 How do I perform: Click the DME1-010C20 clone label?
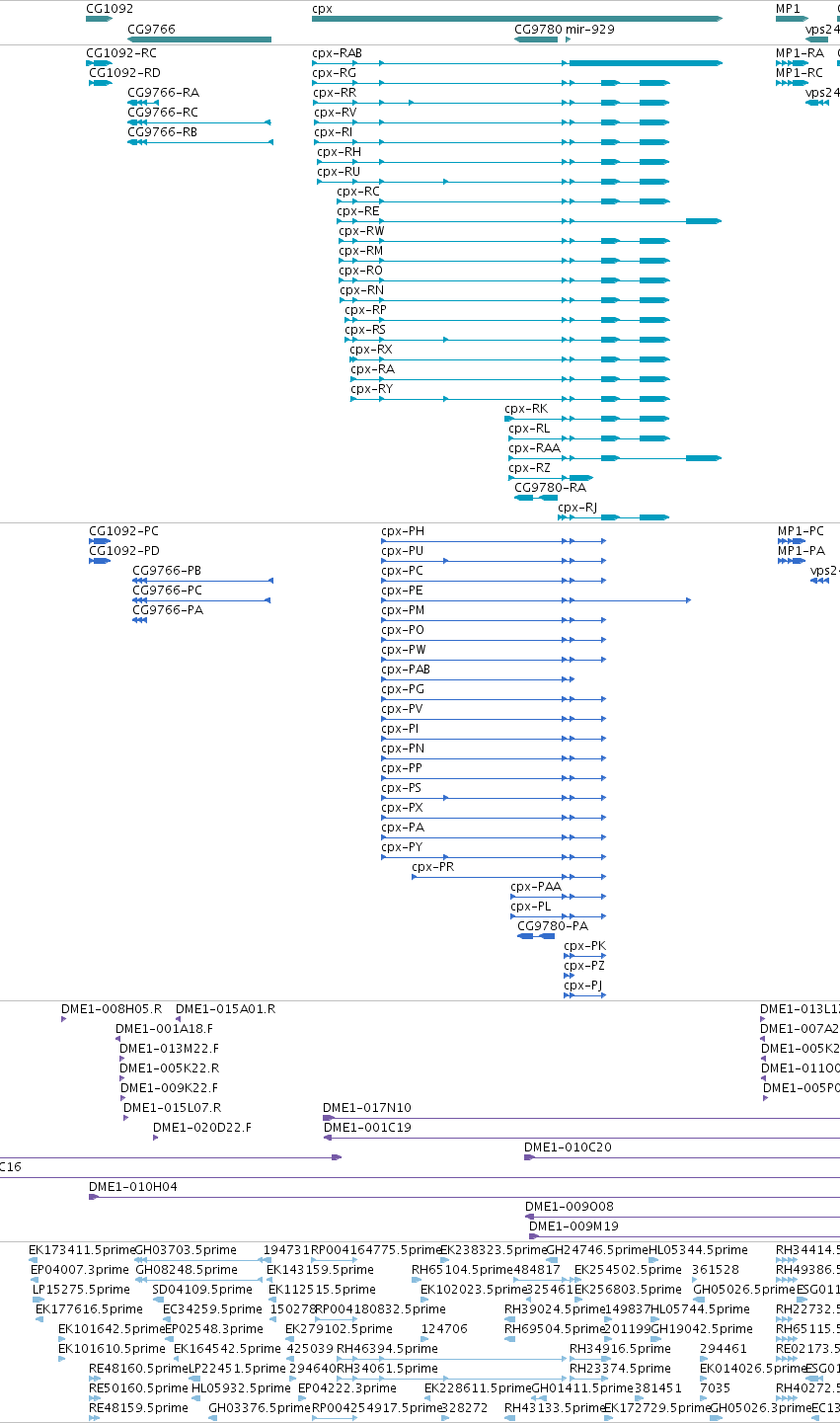(x=568, y=1147)
